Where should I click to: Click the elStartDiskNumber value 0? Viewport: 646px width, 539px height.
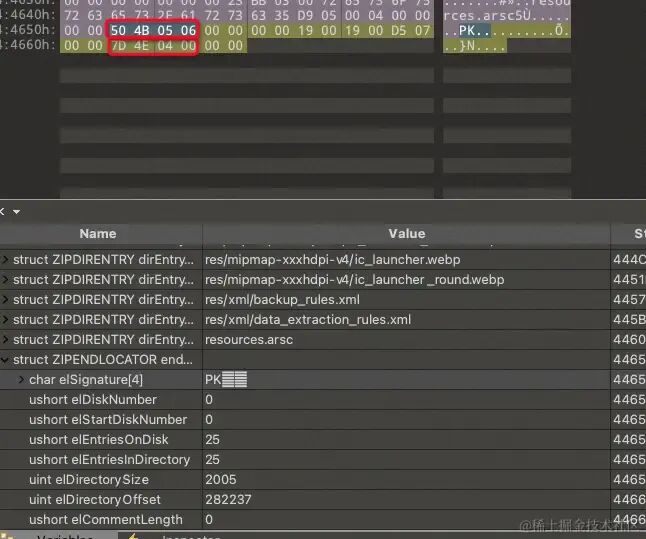[x=209, y=419]
